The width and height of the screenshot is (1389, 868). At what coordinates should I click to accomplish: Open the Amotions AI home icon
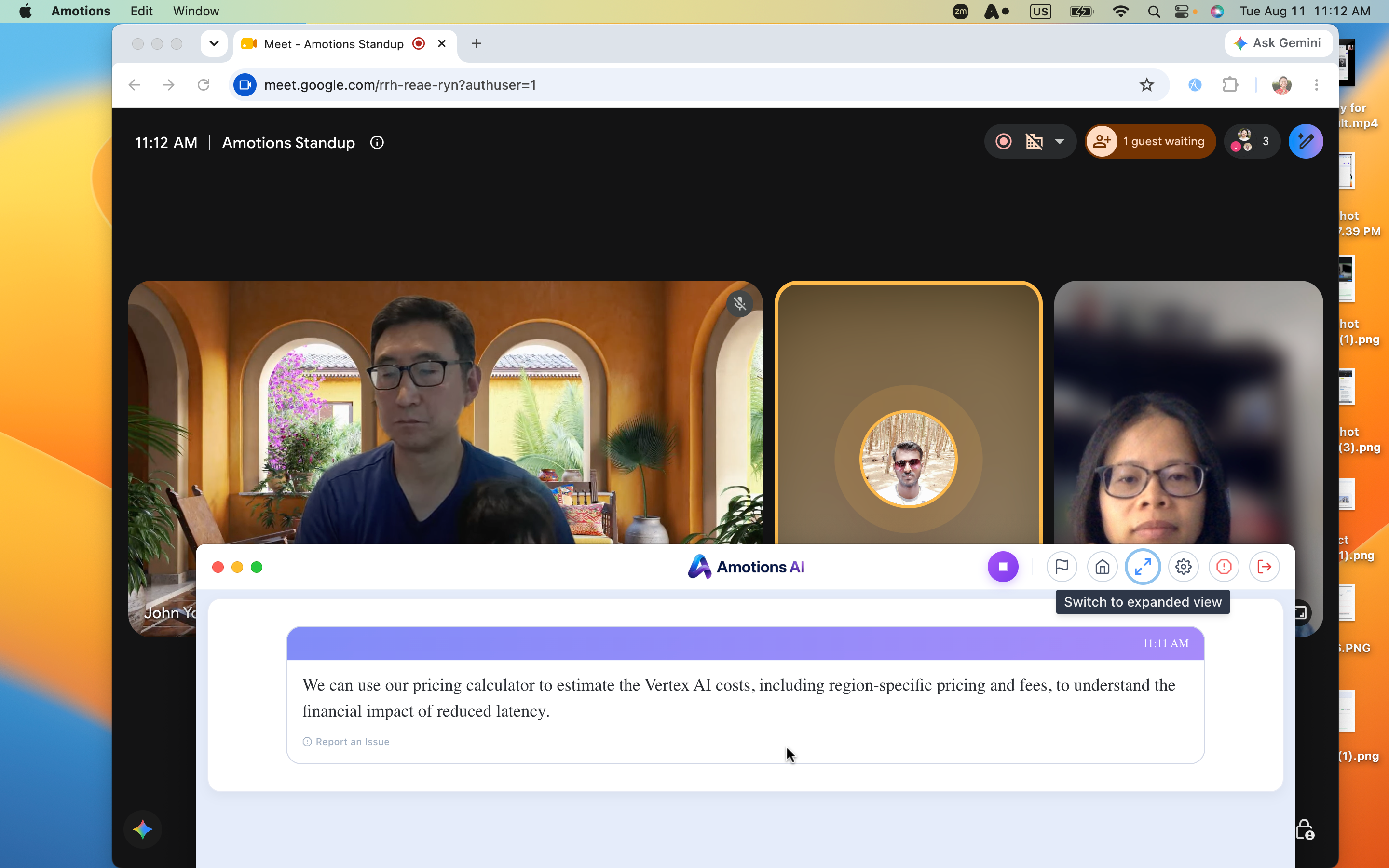[x=1102, y=567]
